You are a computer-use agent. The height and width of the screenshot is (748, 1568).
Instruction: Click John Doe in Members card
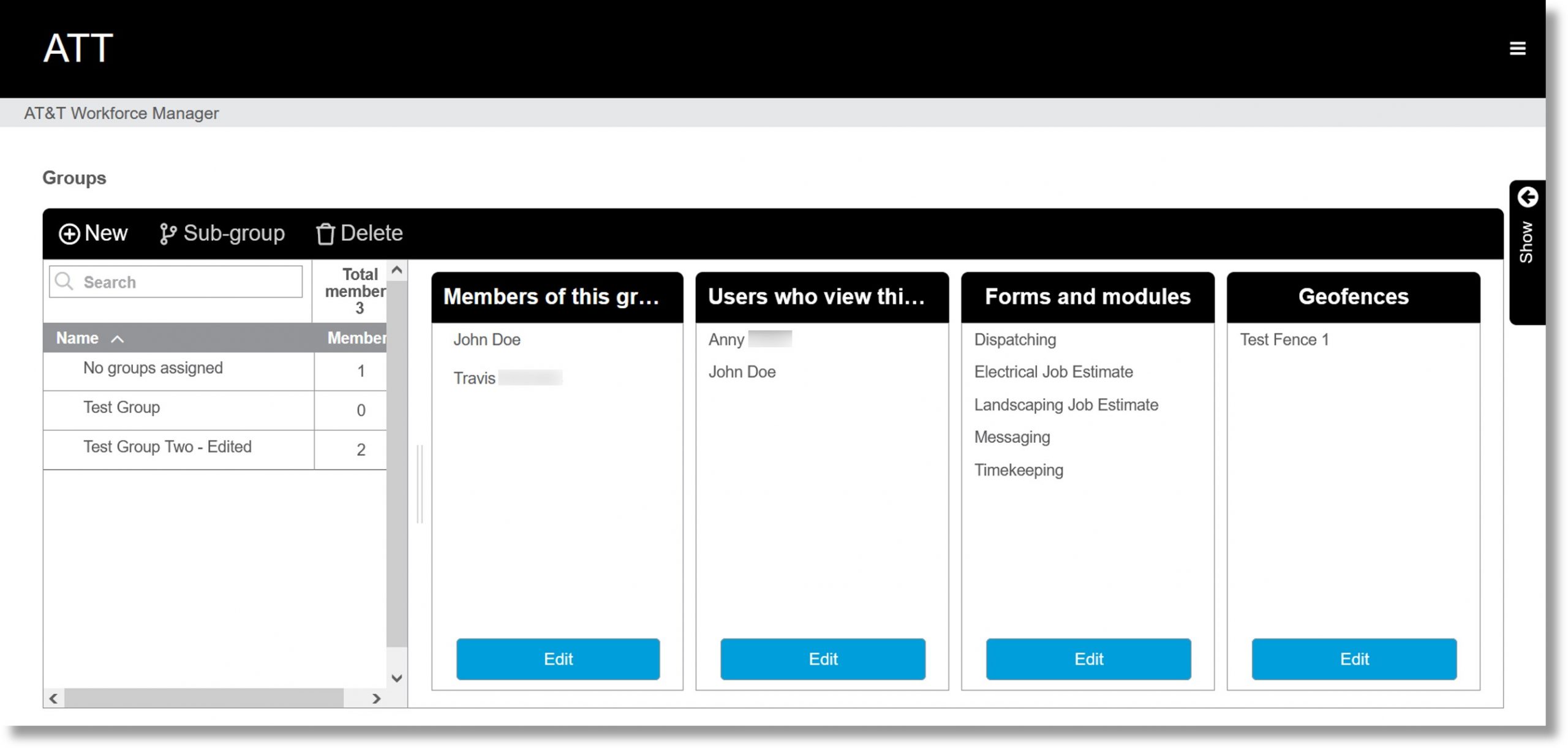(x=487, y=340)
